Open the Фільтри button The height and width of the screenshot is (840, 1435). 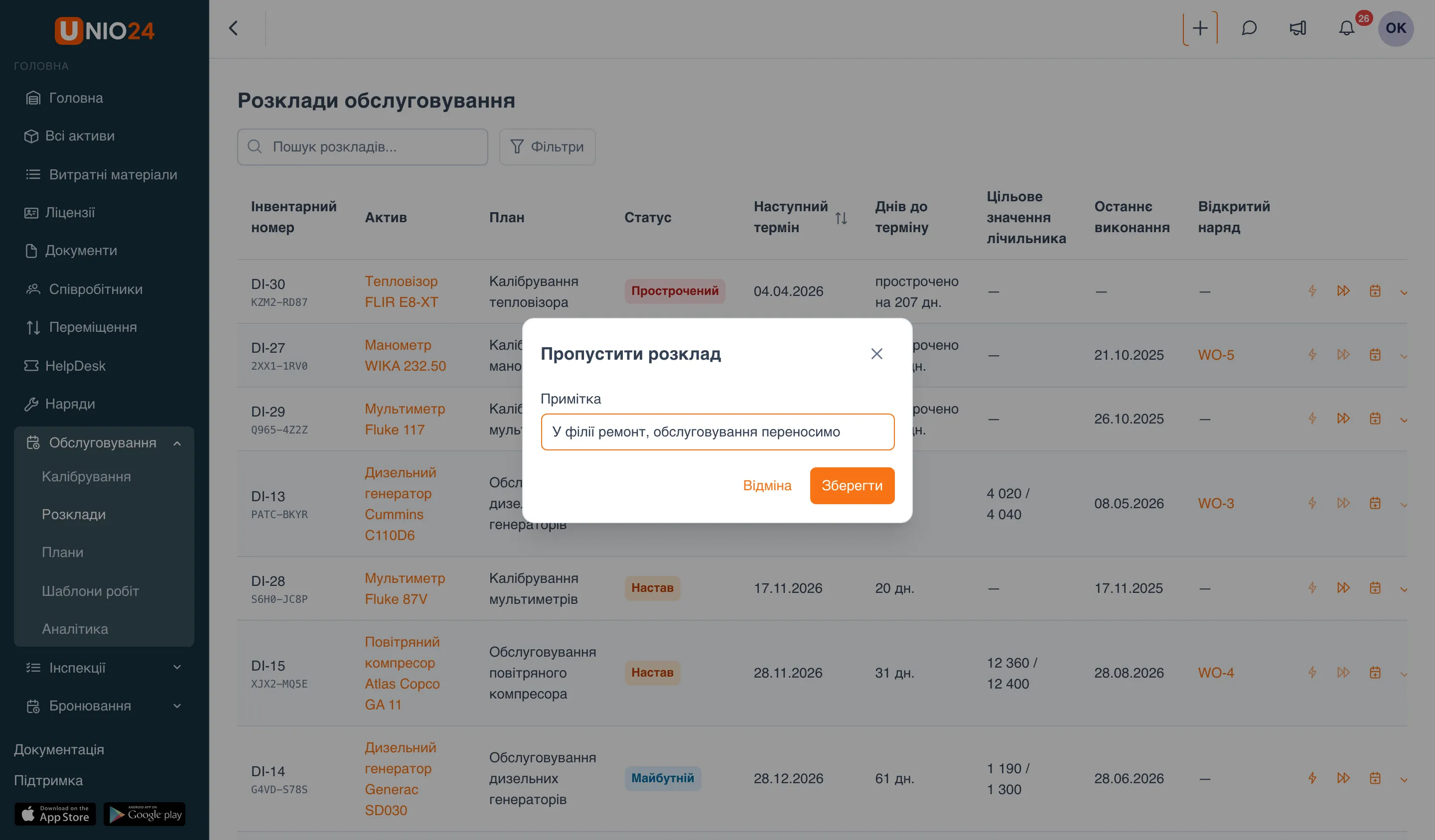pos(547,147)
